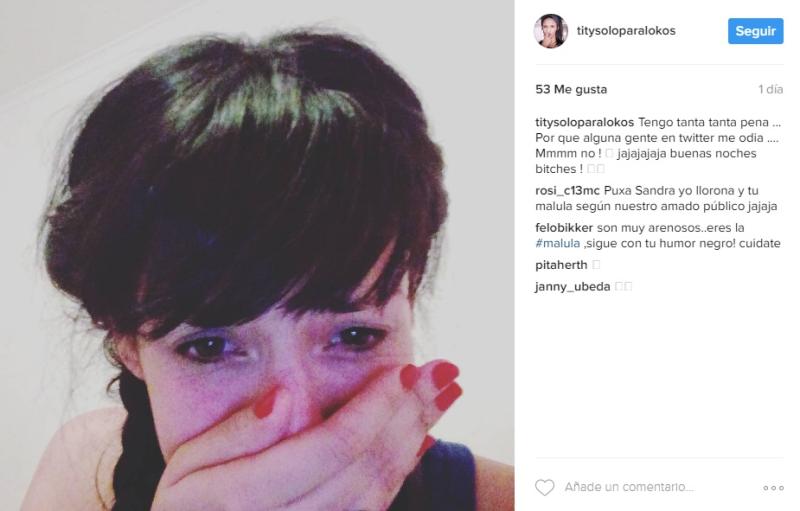Screen dimensions: 800x511
Task: Open titysoloparalokos username in header
Action: pyautogui.click(x=626, y=31)
